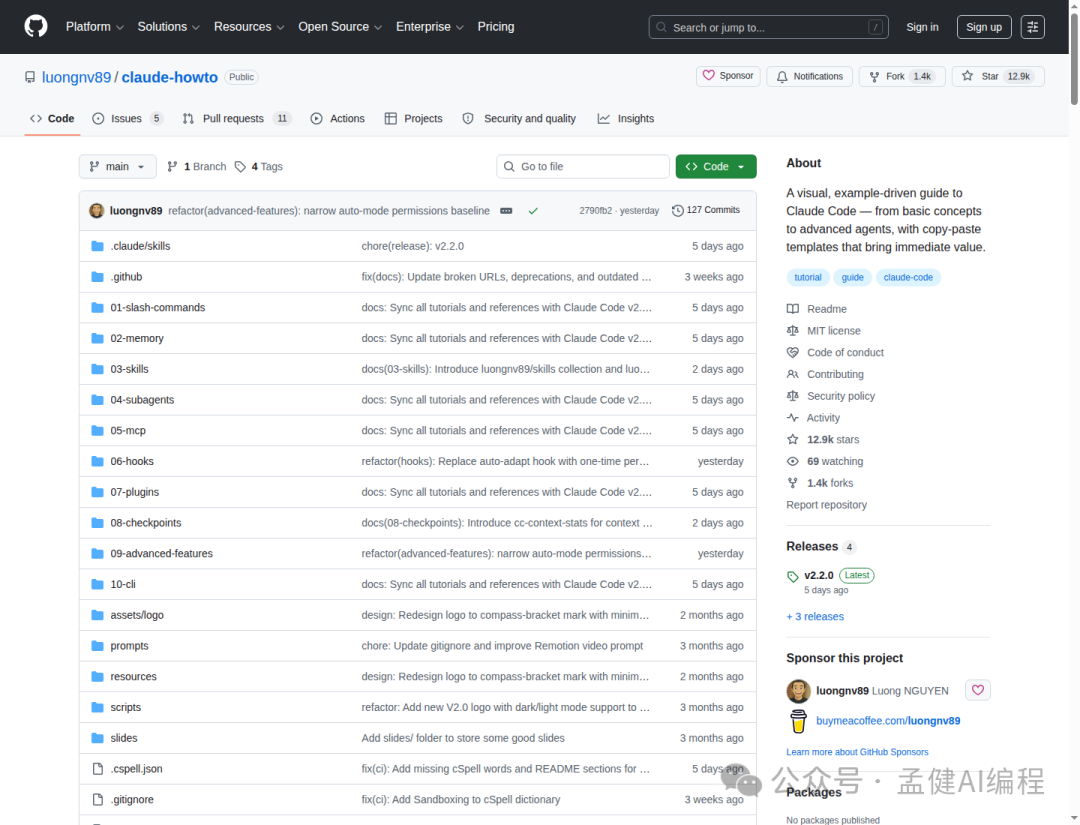Click the Buy Me a Coffee cup icon
The height and width of the screenshot is (825, 1080).
pos(797,720)
